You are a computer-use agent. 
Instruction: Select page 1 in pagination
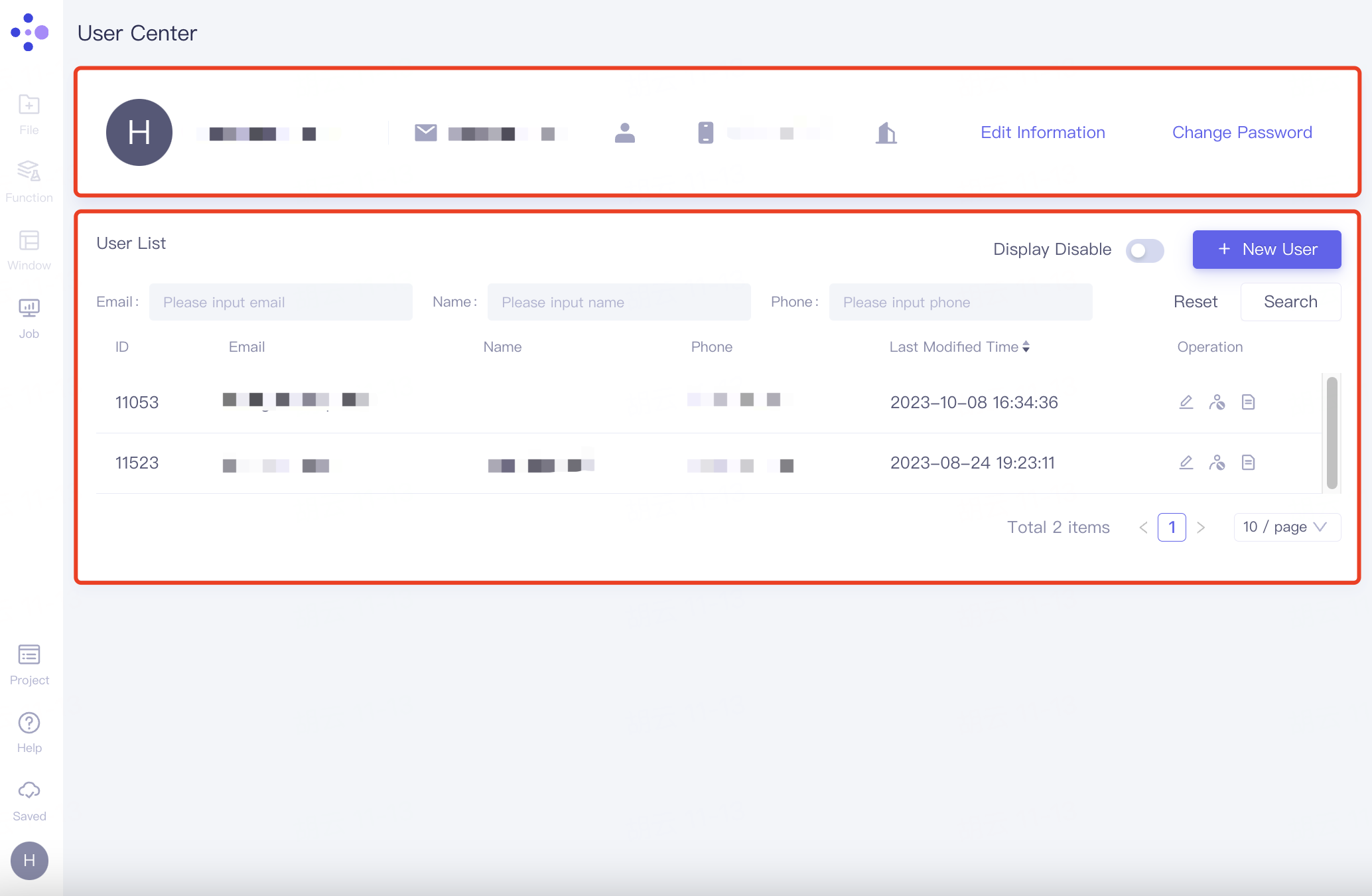pos(1172,527)
